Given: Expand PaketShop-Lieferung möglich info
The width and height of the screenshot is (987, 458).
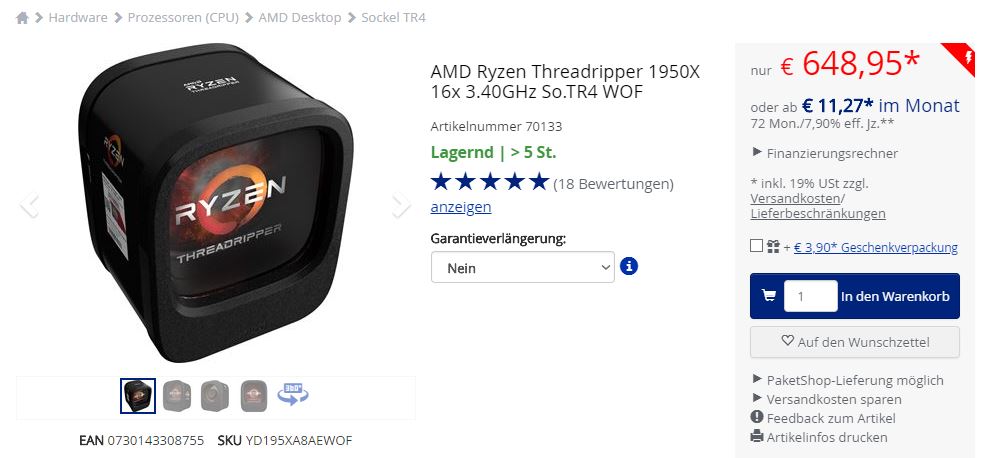Looking at the screenshot, I should pyautogui.click(x=848, y=380).
